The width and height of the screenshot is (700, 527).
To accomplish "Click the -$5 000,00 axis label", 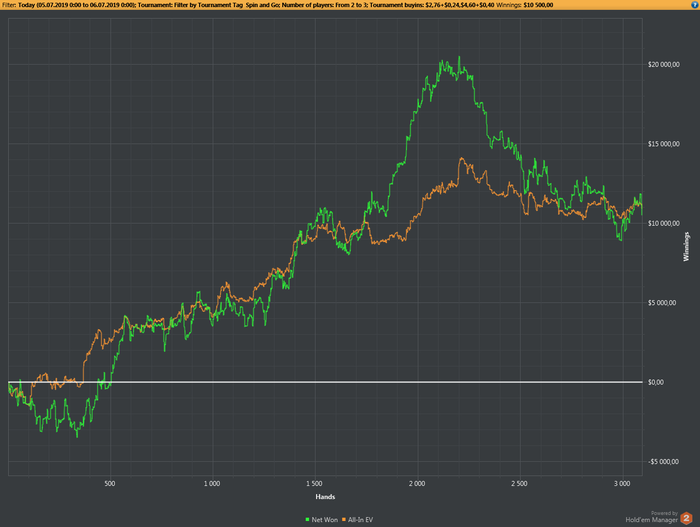I will (662, 462).
